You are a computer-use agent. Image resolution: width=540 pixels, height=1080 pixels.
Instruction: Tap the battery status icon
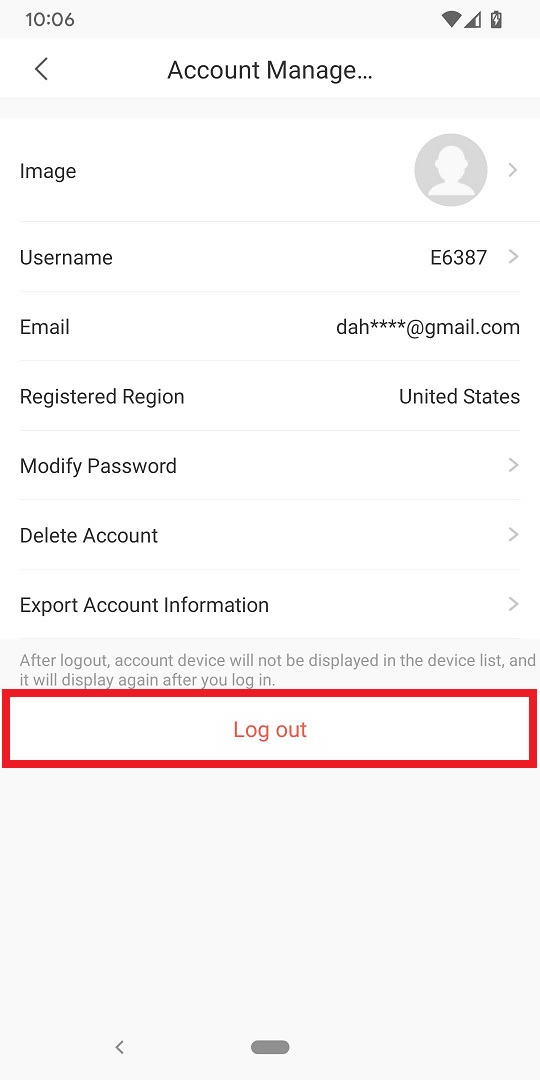(496, 19)
